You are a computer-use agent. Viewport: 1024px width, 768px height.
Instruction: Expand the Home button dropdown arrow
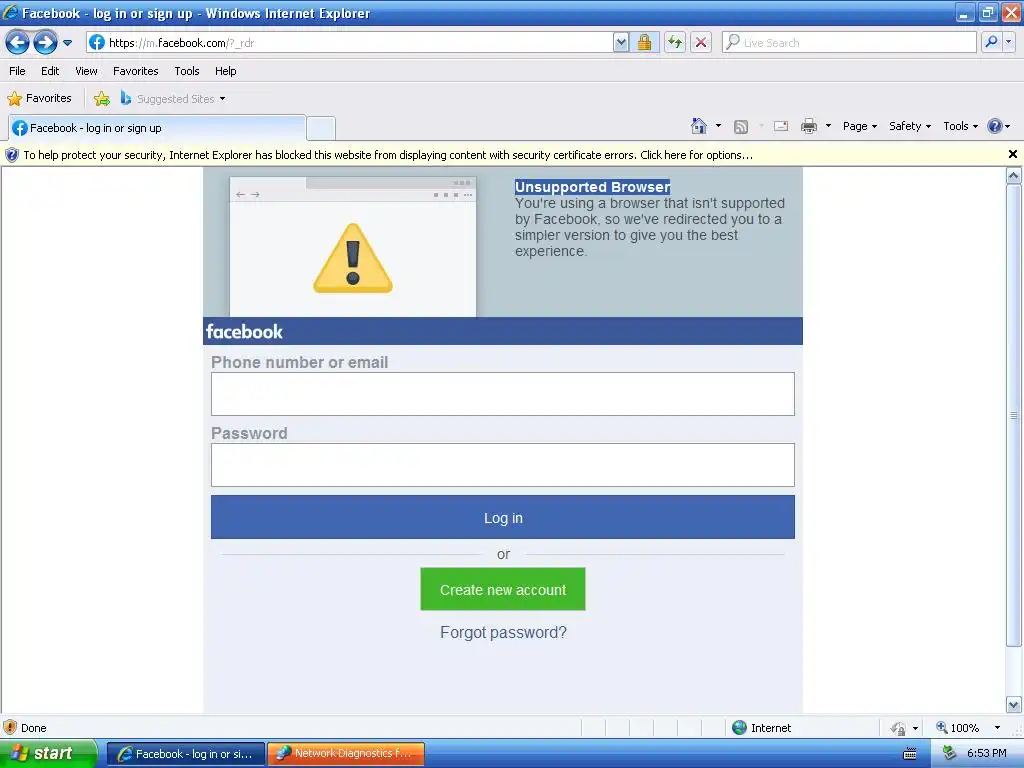pos(718,126)
